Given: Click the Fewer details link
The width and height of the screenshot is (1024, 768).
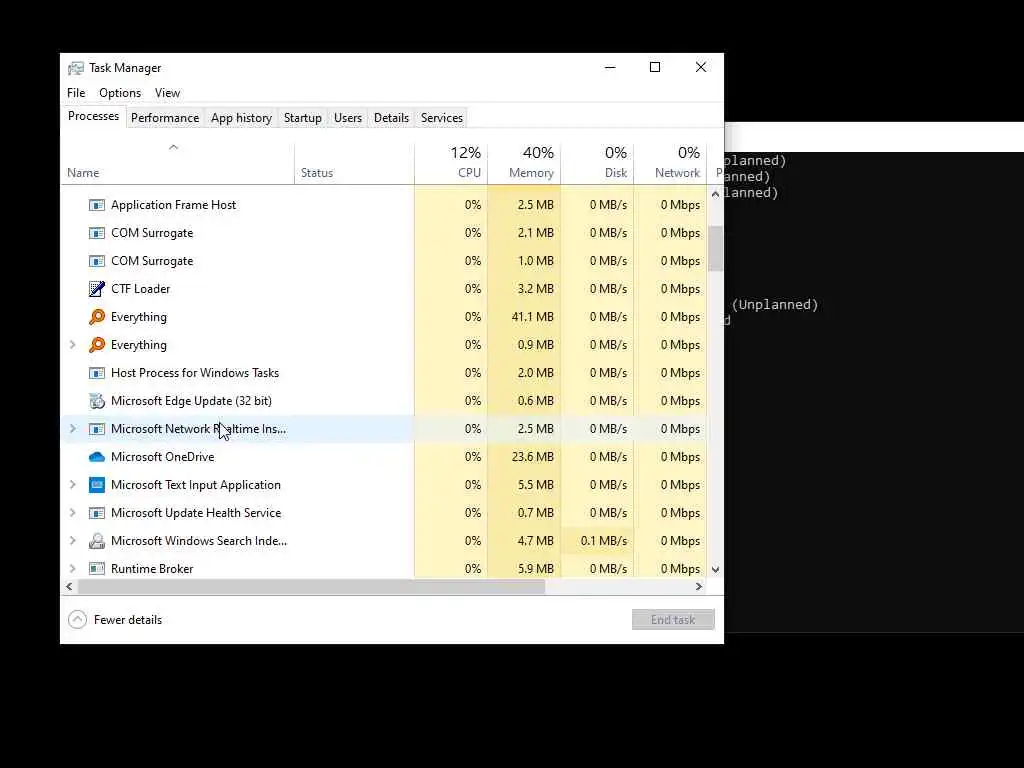Looking at the screenshot, I should [x=128, y=620].
